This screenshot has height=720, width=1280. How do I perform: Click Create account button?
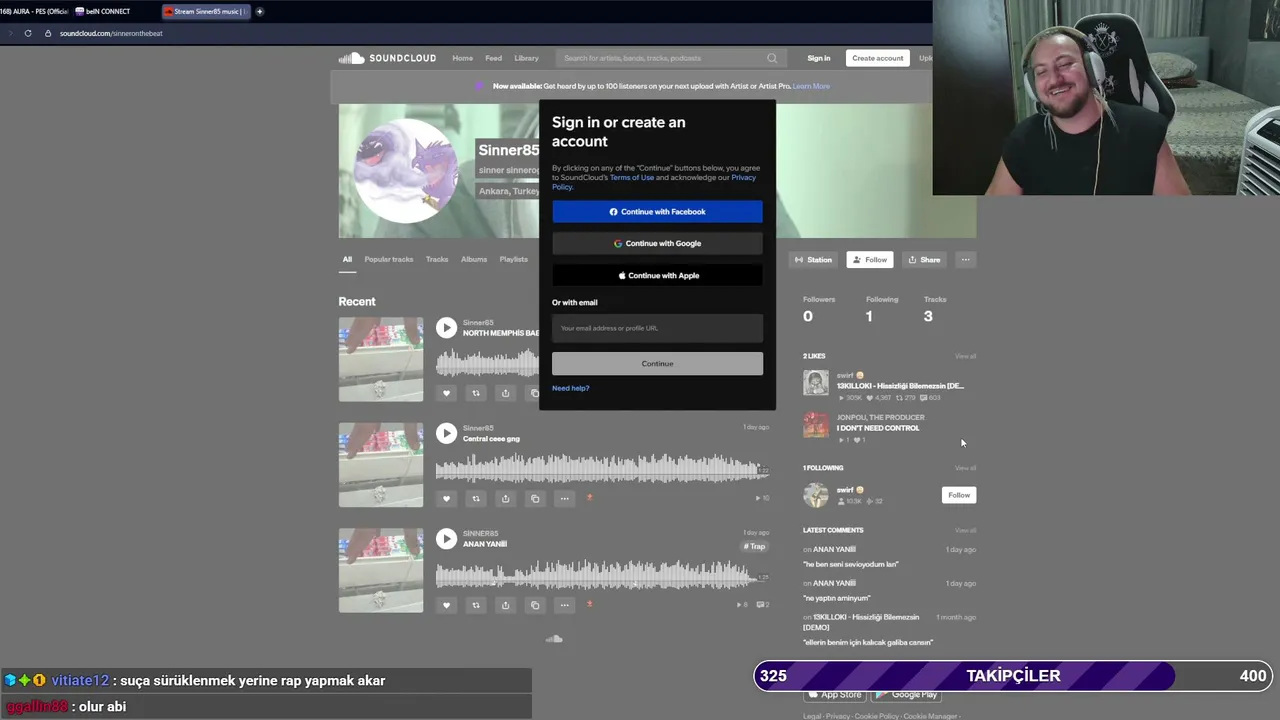(x=877, y=58)
